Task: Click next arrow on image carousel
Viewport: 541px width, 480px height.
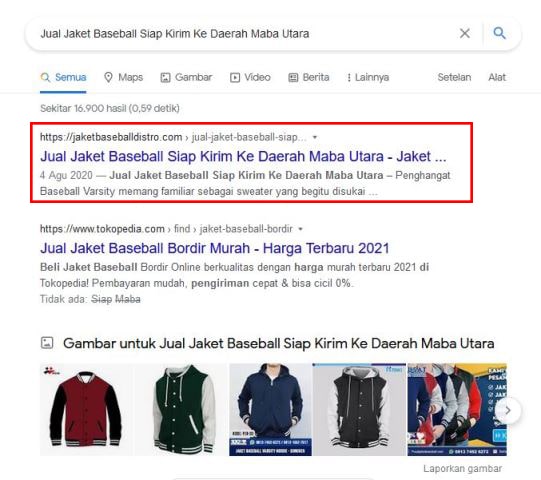Action: click(x=508, y=410)
